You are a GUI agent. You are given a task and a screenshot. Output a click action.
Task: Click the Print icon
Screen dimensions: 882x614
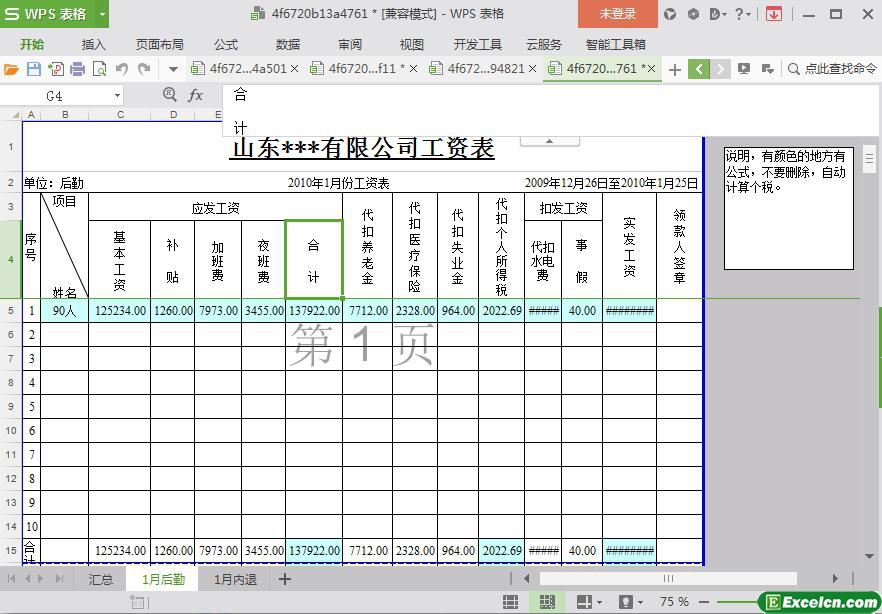(77, 69)
